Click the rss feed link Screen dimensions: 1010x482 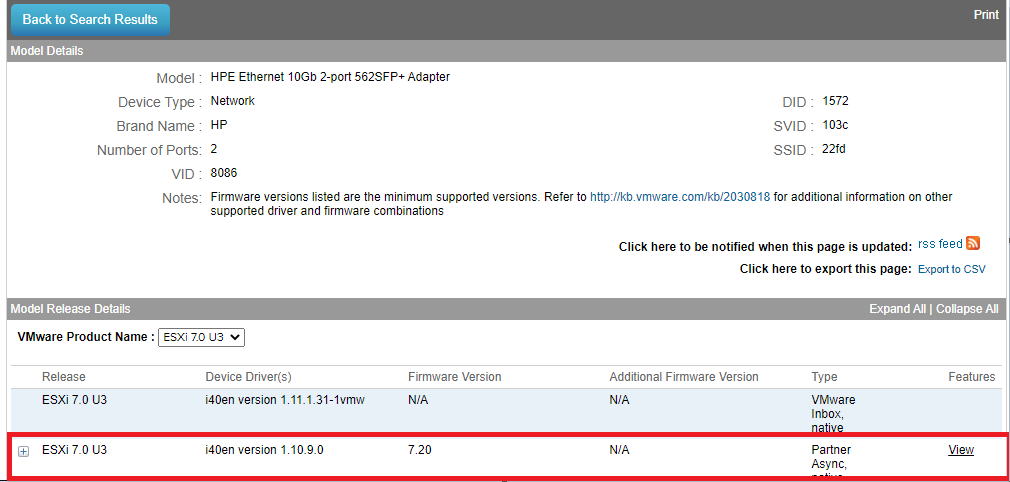pos(940,244)
